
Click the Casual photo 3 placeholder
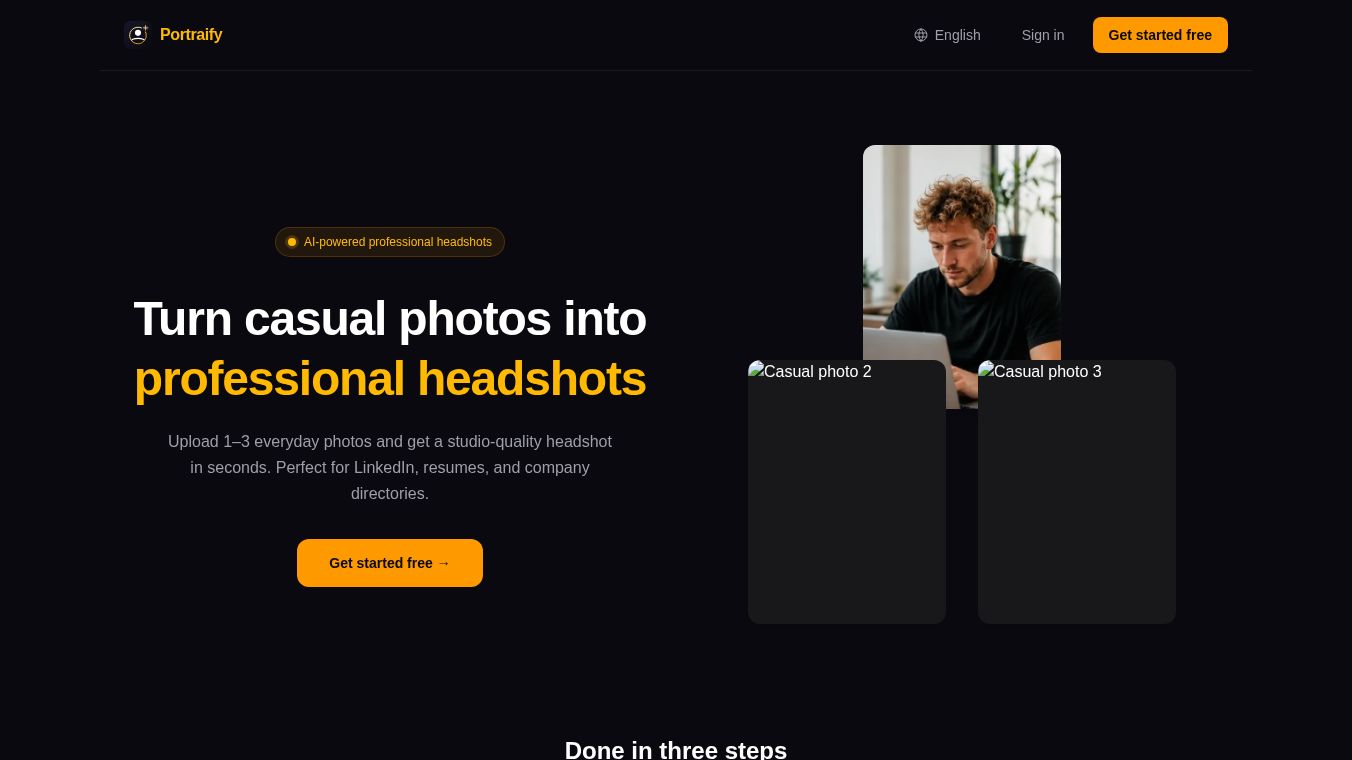click(x=1077, y=492)
